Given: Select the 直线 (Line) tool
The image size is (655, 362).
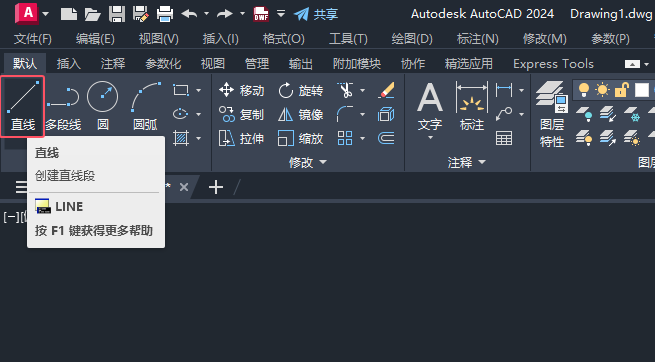Looking at the screenshot, I should point(23,106).
